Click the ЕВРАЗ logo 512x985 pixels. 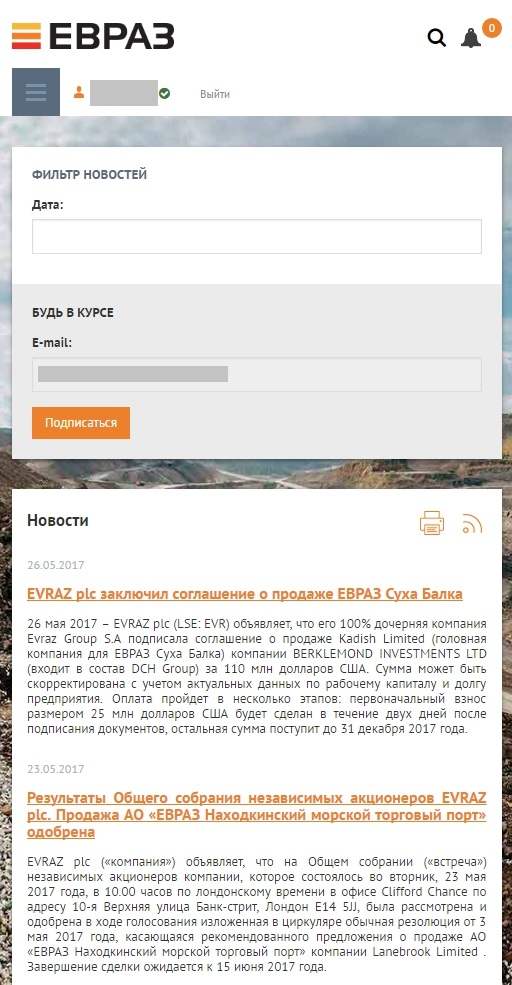pos(93,36)
